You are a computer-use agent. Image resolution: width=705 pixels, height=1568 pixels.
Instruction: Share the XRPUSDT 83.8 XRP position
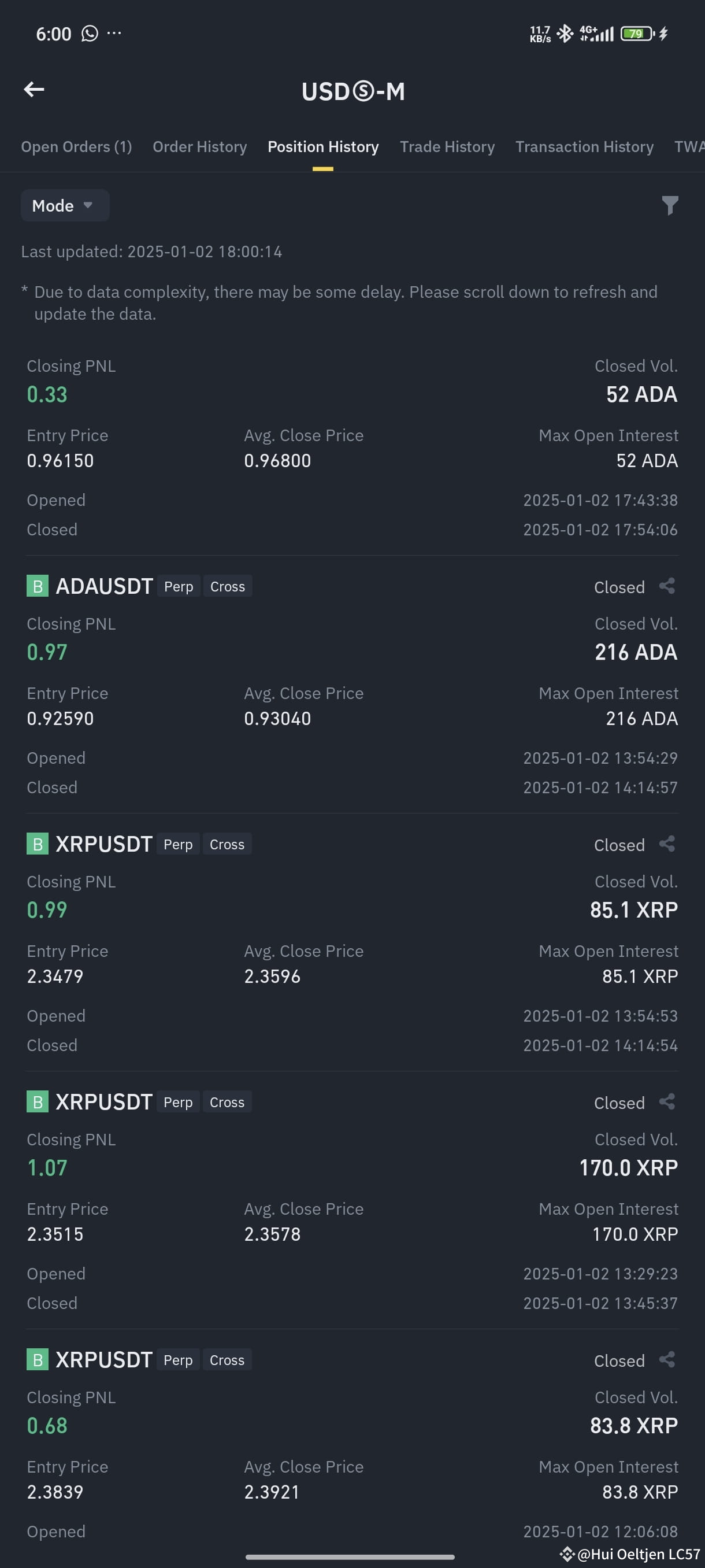tap(667, 1360)
